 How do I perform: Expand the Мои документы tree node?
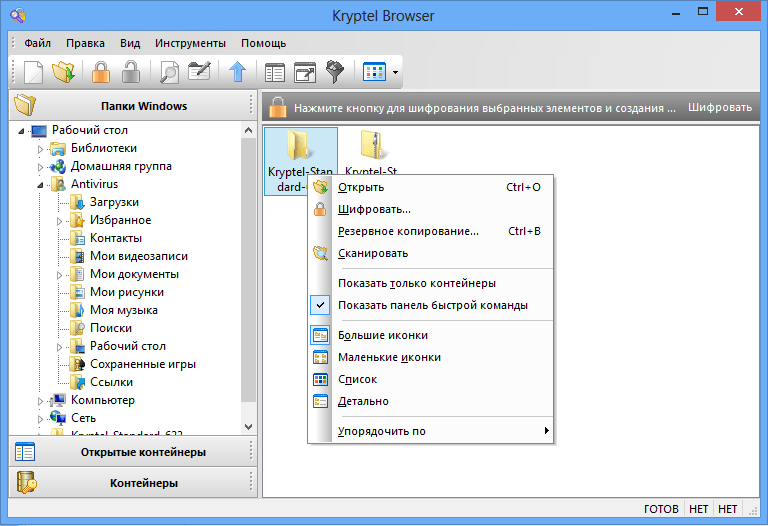point(59,275)
